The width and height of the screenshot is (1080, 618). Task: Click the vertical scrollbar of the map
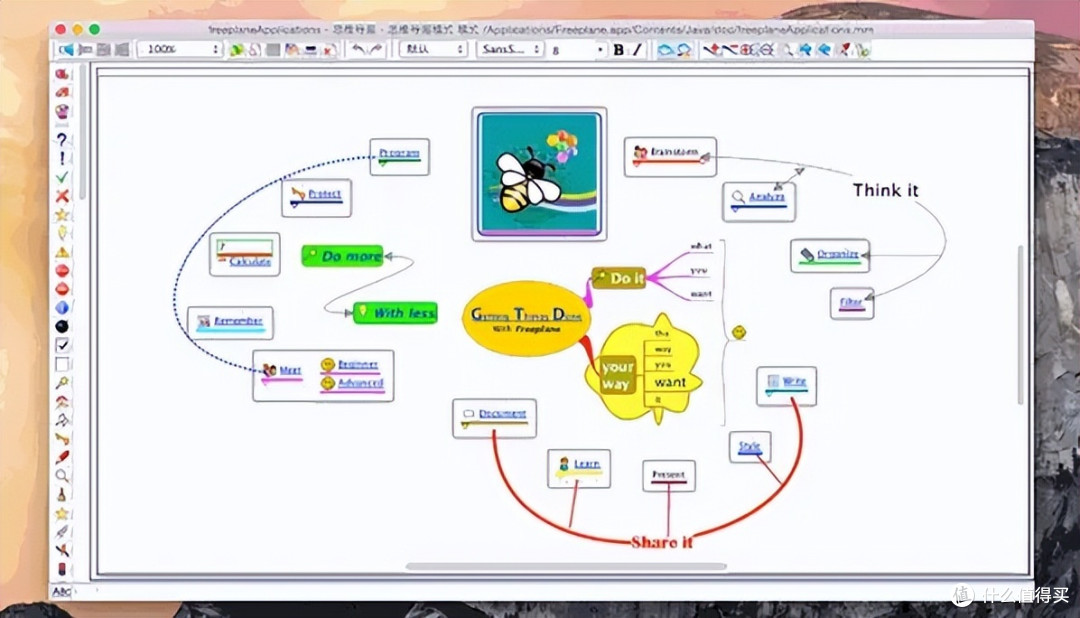pyautogui.click(x=1021, y=325)
